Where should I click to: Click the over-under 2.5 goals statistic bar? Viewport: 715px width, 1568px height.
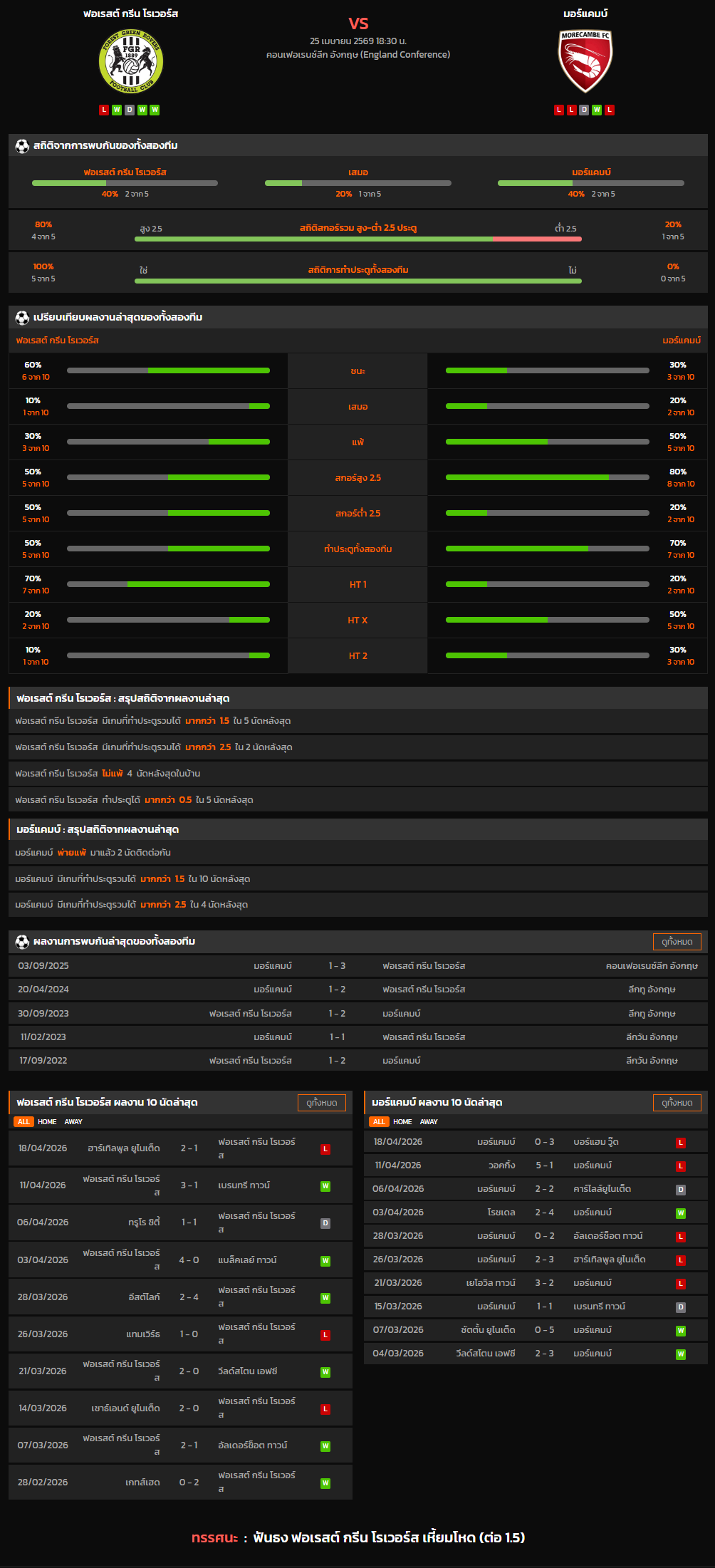[x=357, y=239]
